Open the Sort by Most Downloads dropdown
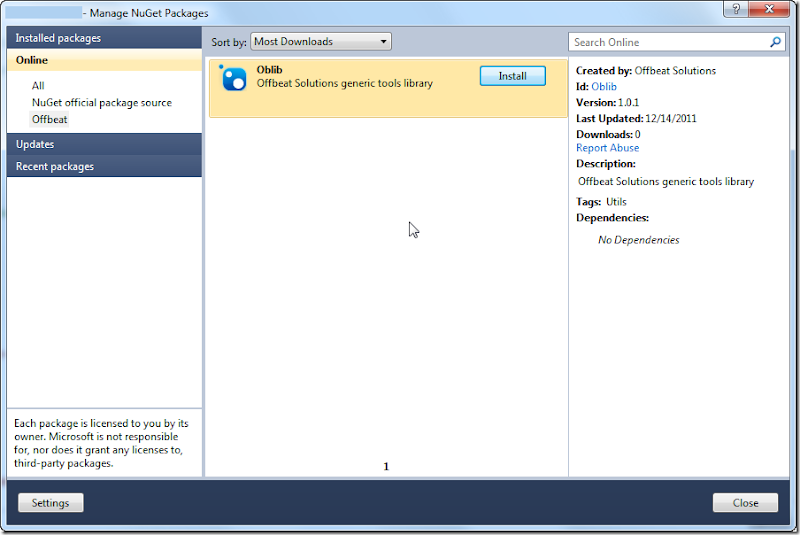800x535 pixels. [x=321, y=42]
